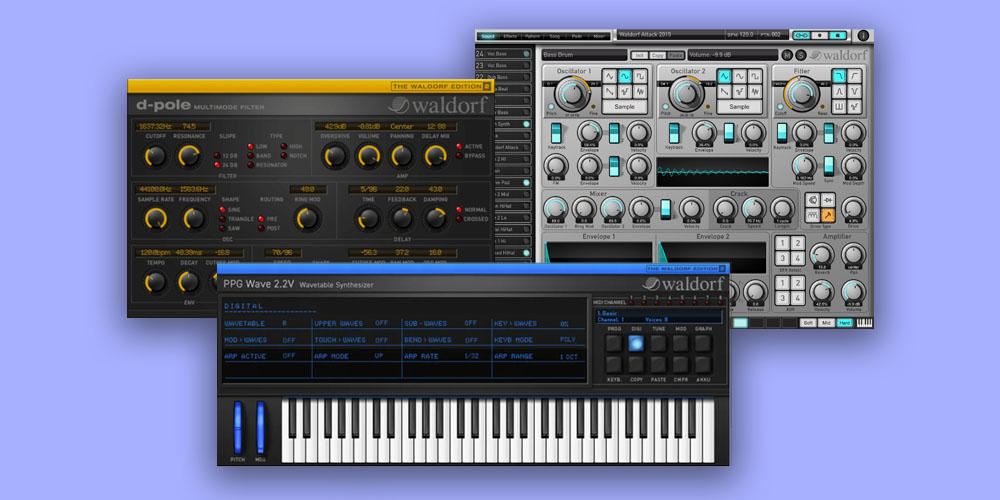Choose the triangle waveform for Oscillator 2
1000x500 pixels.
727,75
